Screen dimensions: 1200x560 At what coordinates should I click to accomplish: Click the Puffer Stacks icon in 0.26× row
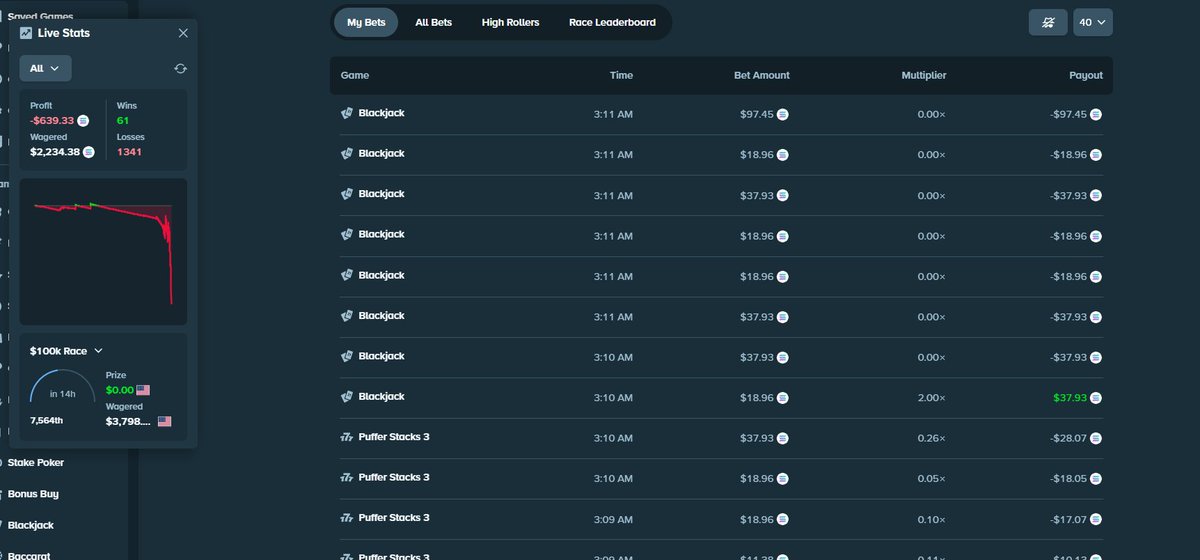tap(347, 437)
